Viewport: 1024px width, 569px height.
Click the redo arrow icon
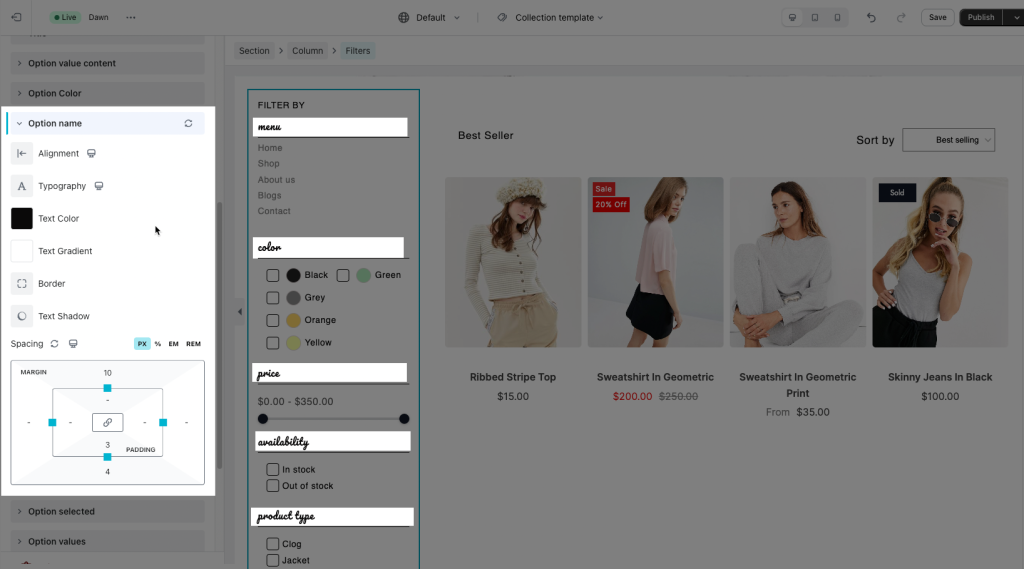pos(901,18)
